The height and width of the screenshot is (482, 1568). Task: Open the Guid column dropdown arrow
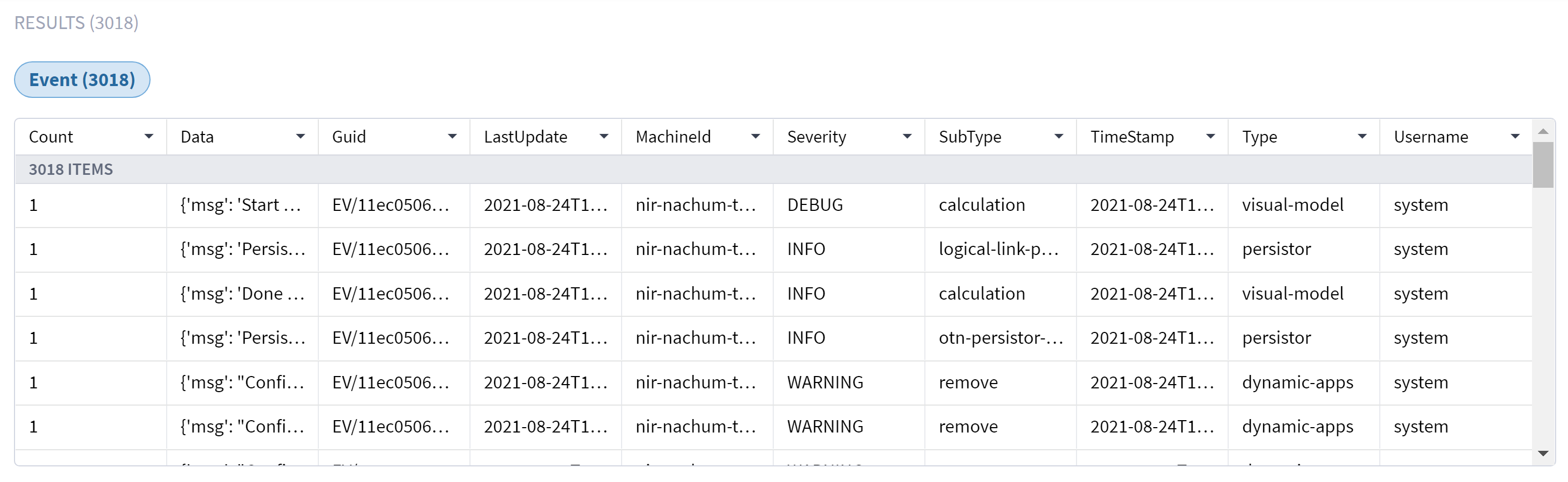pyautogui.click(x=452, y=137)
